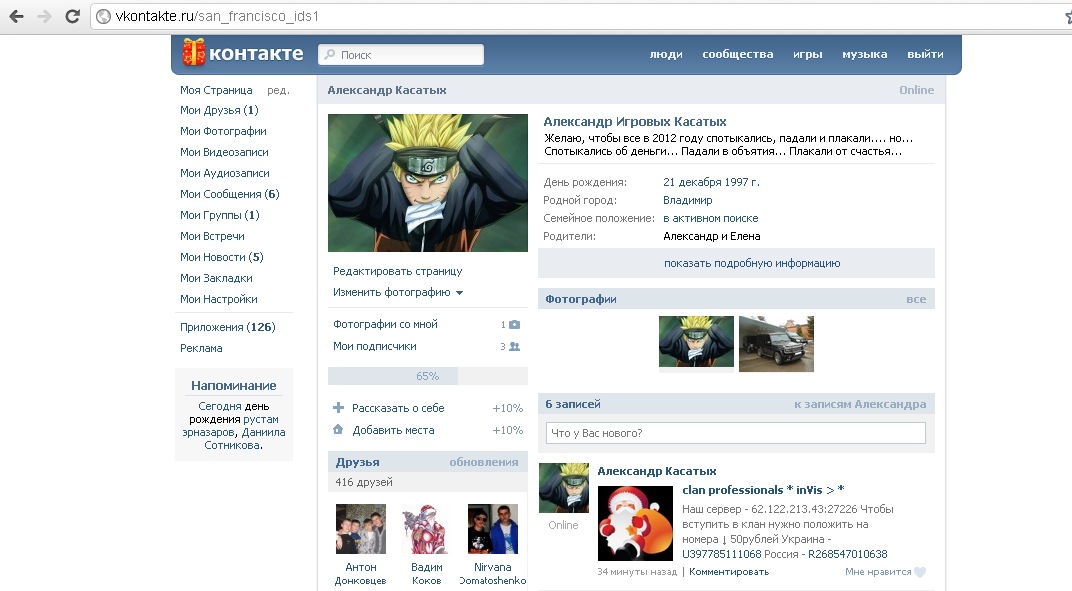The image size is (1072, 591).
Task: Click the camera icon next to Фотографии со мной
Action: pyautogui.click(x=514, y=325)
